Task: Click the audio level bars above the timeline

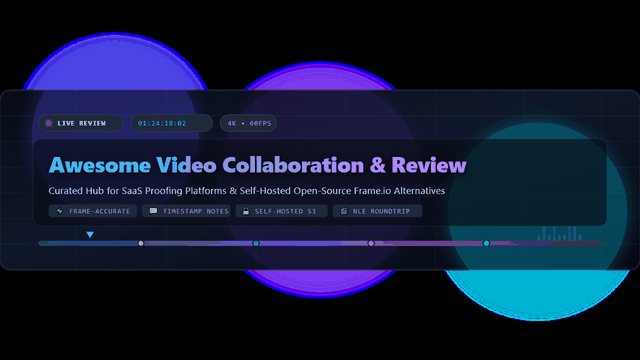Action: [x=560, y=233]
